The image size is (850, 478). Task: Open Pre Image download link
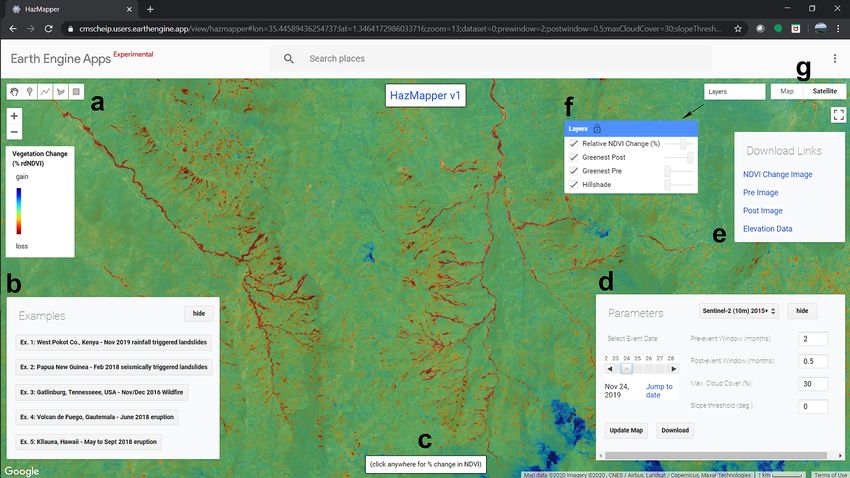coord(761,192)
